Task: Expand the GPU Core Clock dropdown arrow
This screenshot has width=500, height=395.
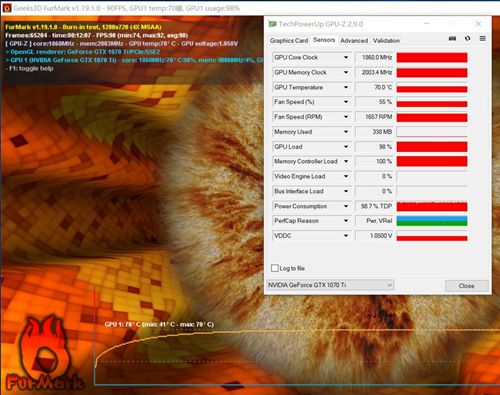Action: (x=346, y=58)
